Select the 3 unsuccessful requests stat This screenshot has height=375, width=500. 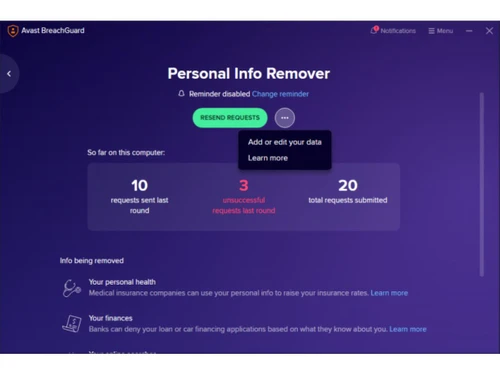click(244, 196)
